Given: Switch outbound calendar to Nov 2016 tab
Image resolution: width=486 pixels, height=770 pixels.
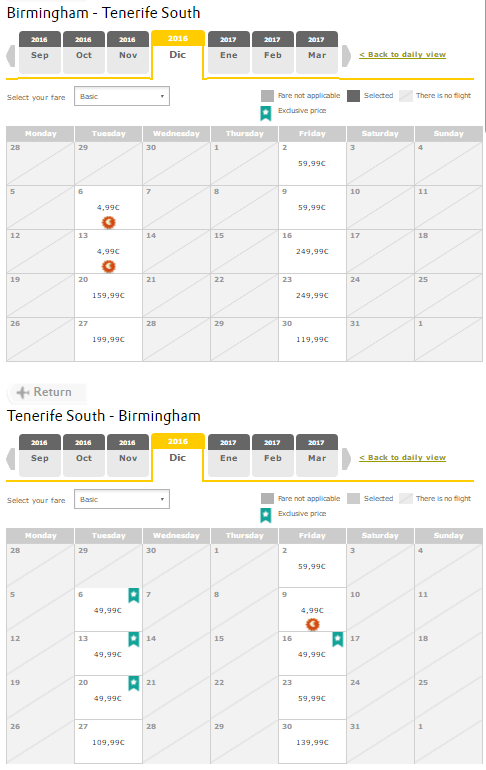Looking at the screenshot, I should point(128,53).
